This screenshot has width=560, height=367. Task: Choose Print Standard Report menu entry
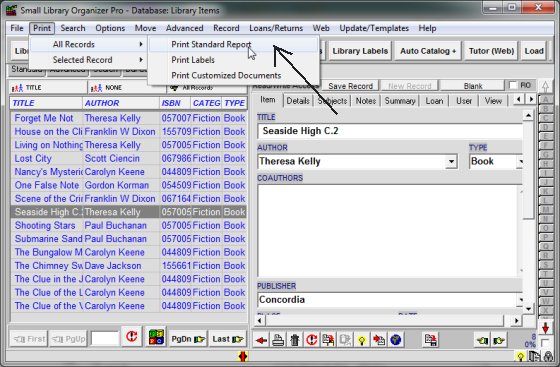point(211,44)
